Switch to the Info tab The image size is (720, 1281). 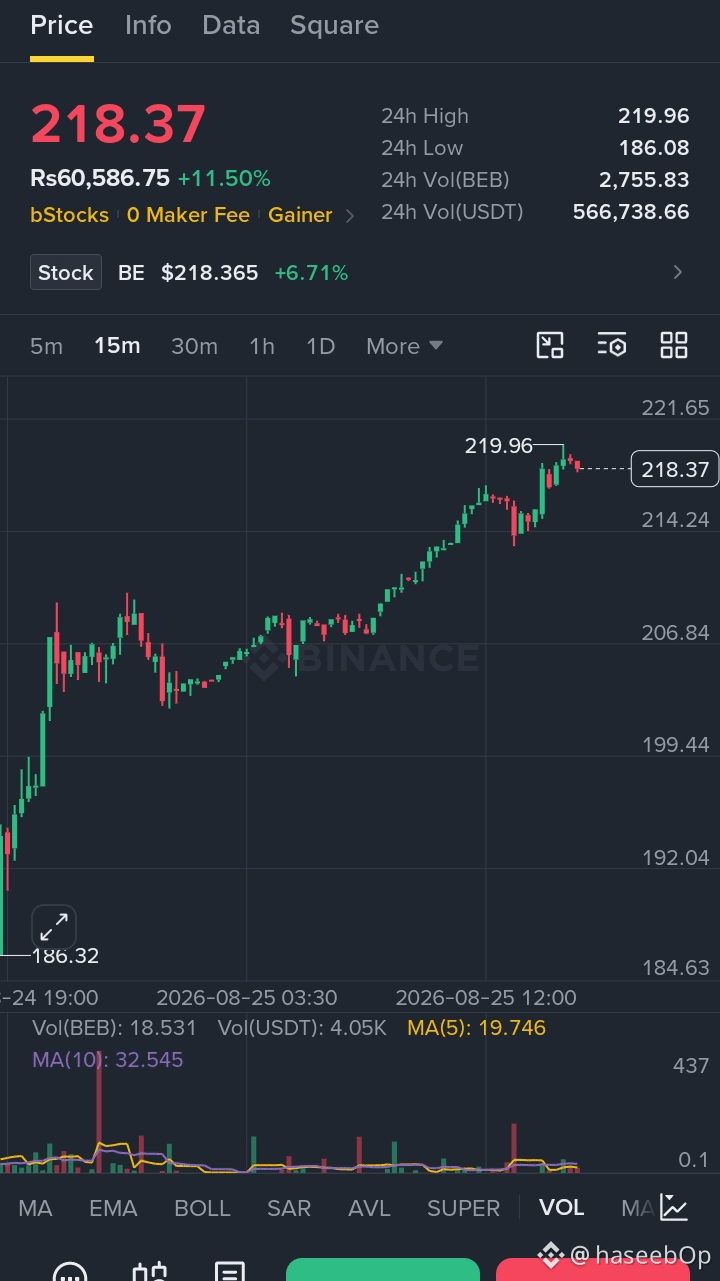point(148,25)
